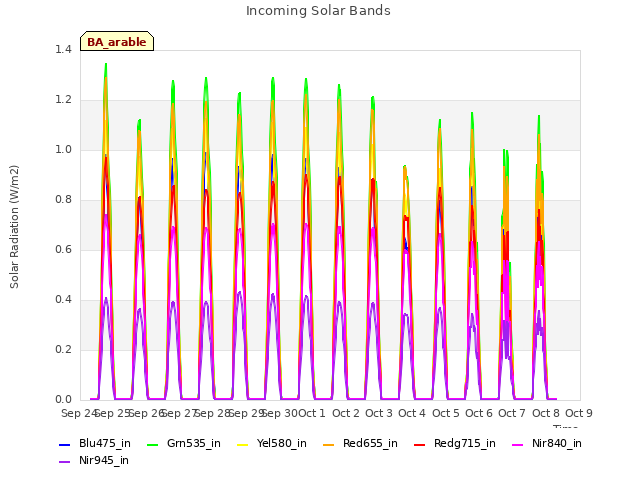Click the 1.2 y-axis tick label
Screen dimensions: 640x480
point(63,100)
